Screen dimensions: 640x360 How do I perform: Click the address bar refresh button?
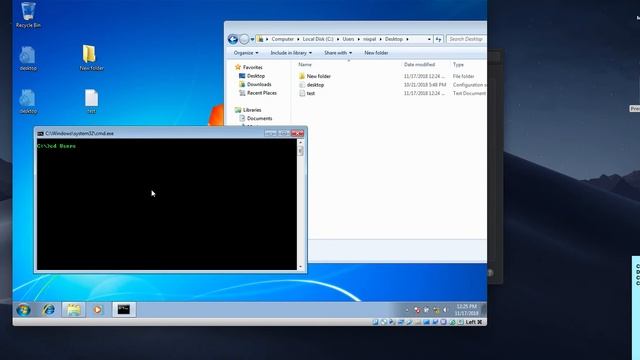[438, 39]
